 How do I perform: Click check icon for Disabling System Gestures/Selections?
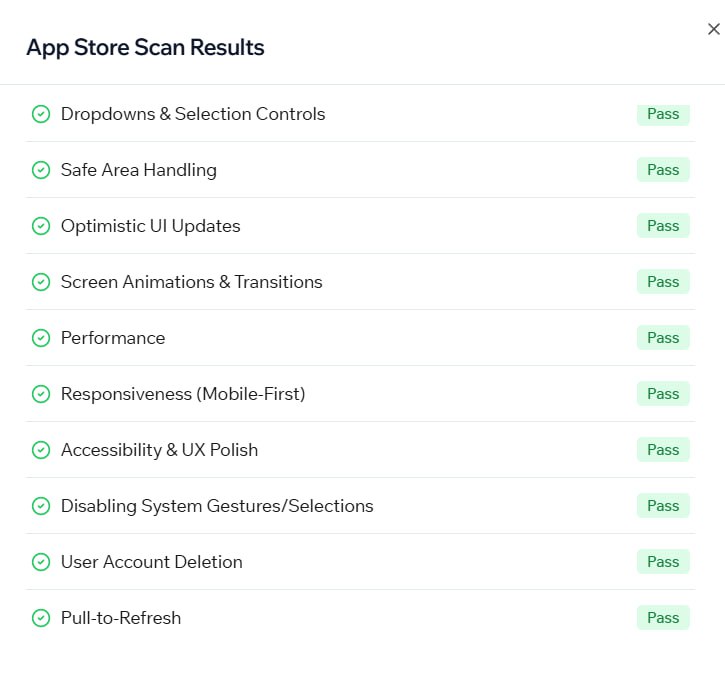click(x=41, y=506)
